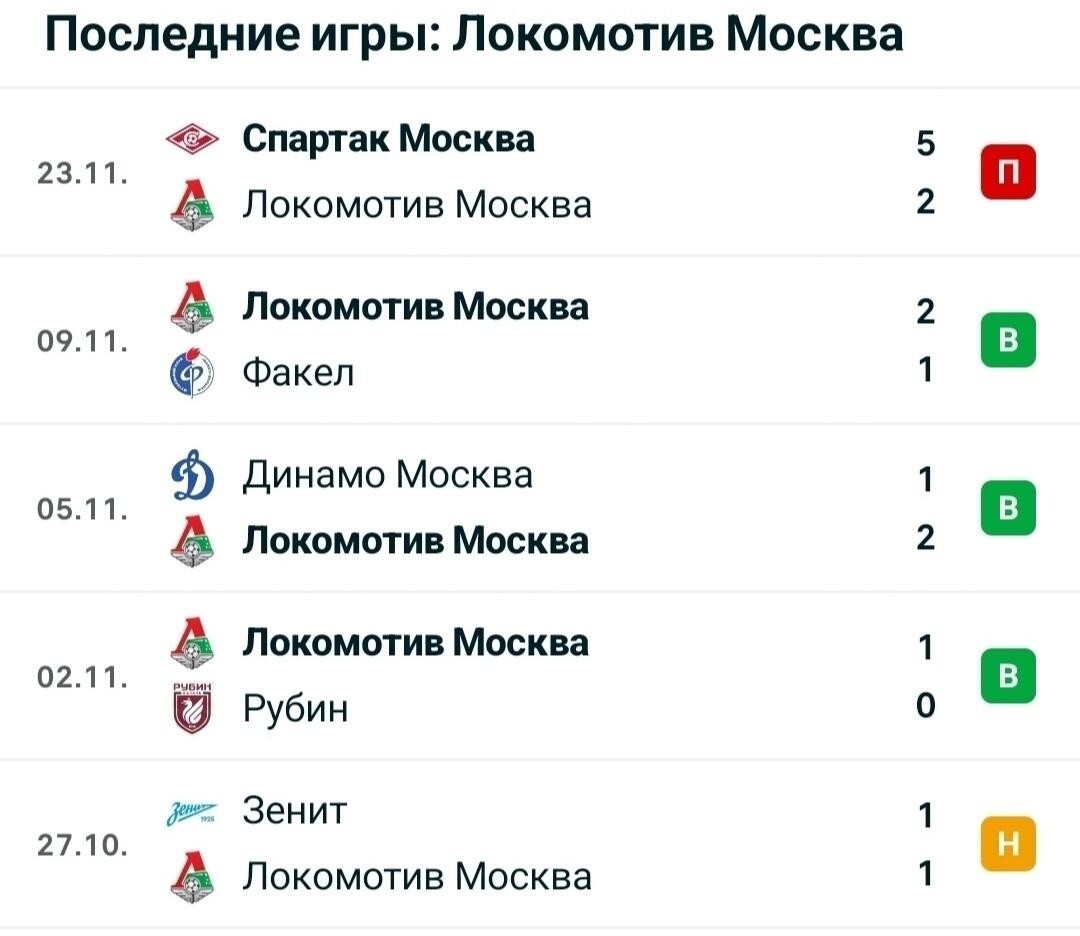Open Рубин team name
1080x936 pixels.
click(295, 709)
